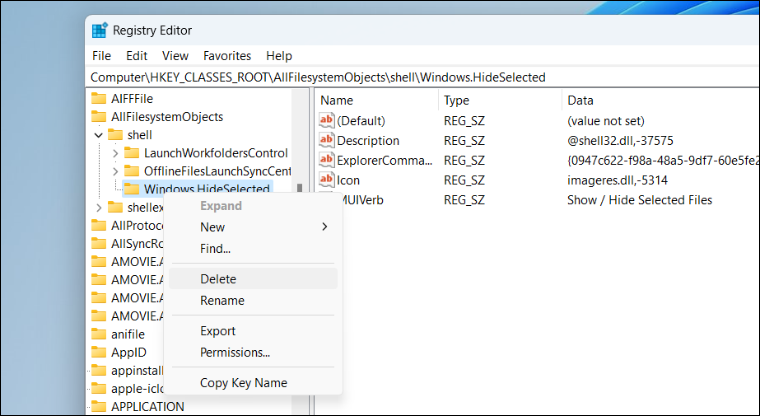This screenshot has width=760, height=416.
Task: Select the Windows.HideSelected key label
Action: point(207,189)
